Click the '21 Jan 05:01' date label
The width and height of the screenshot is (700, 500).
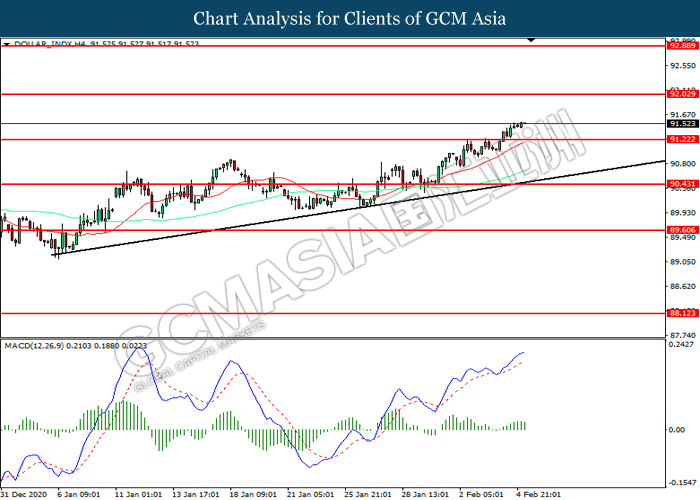311,494
